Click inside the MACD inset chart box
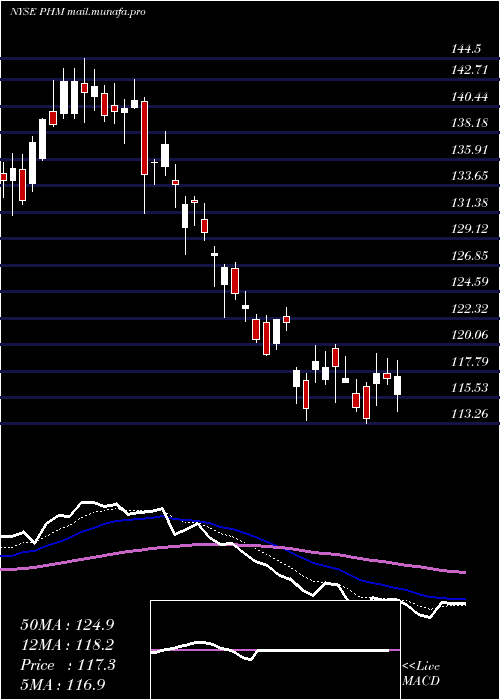The image size is (500, 700). [275, 650]
